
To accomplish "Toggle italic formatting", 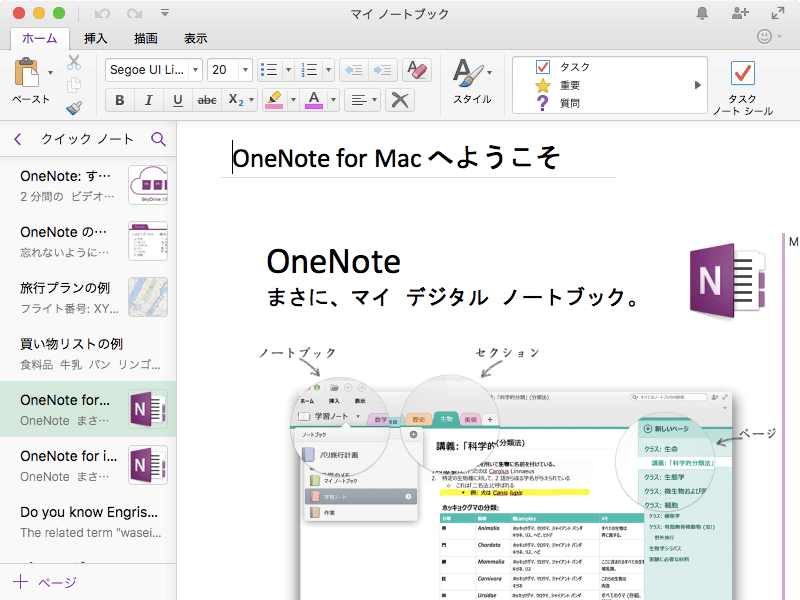I will 148,100.
